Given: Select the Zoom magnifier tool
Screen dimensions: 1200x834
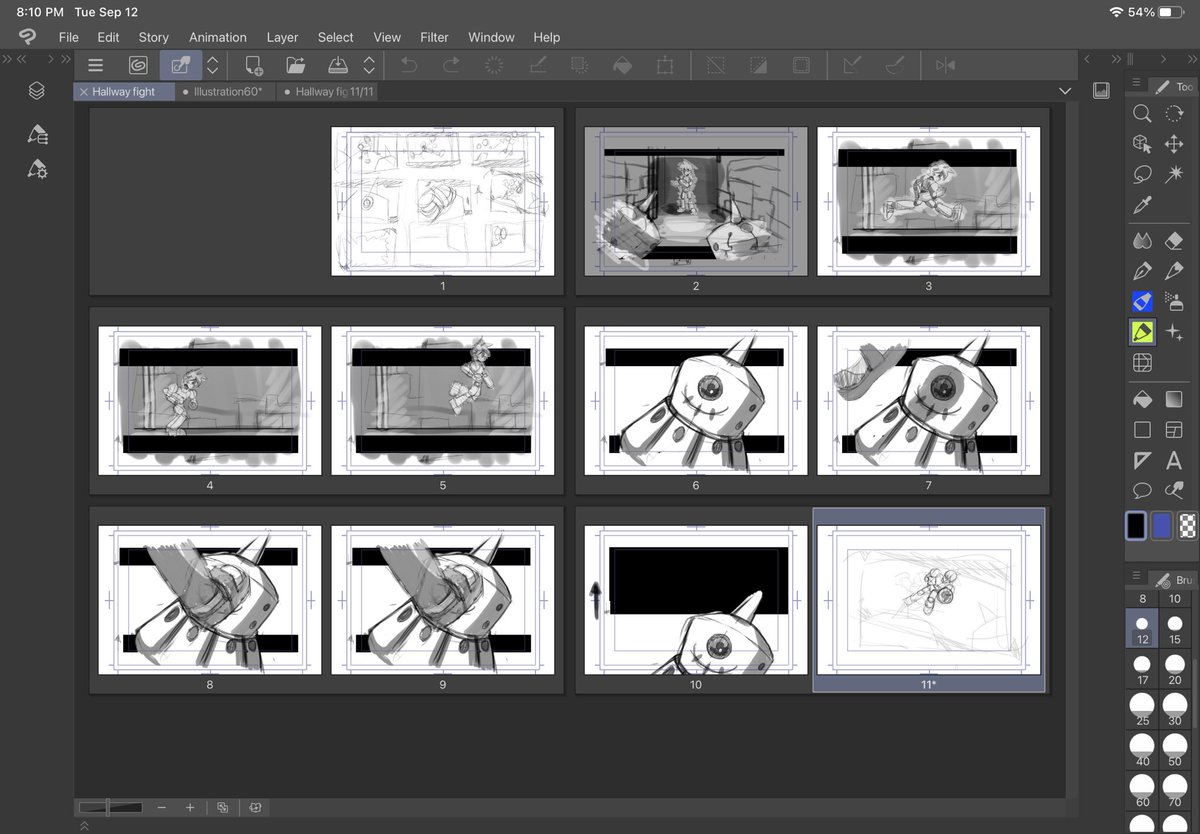Looking at the screenshot, I should (x=1142, y=114).
